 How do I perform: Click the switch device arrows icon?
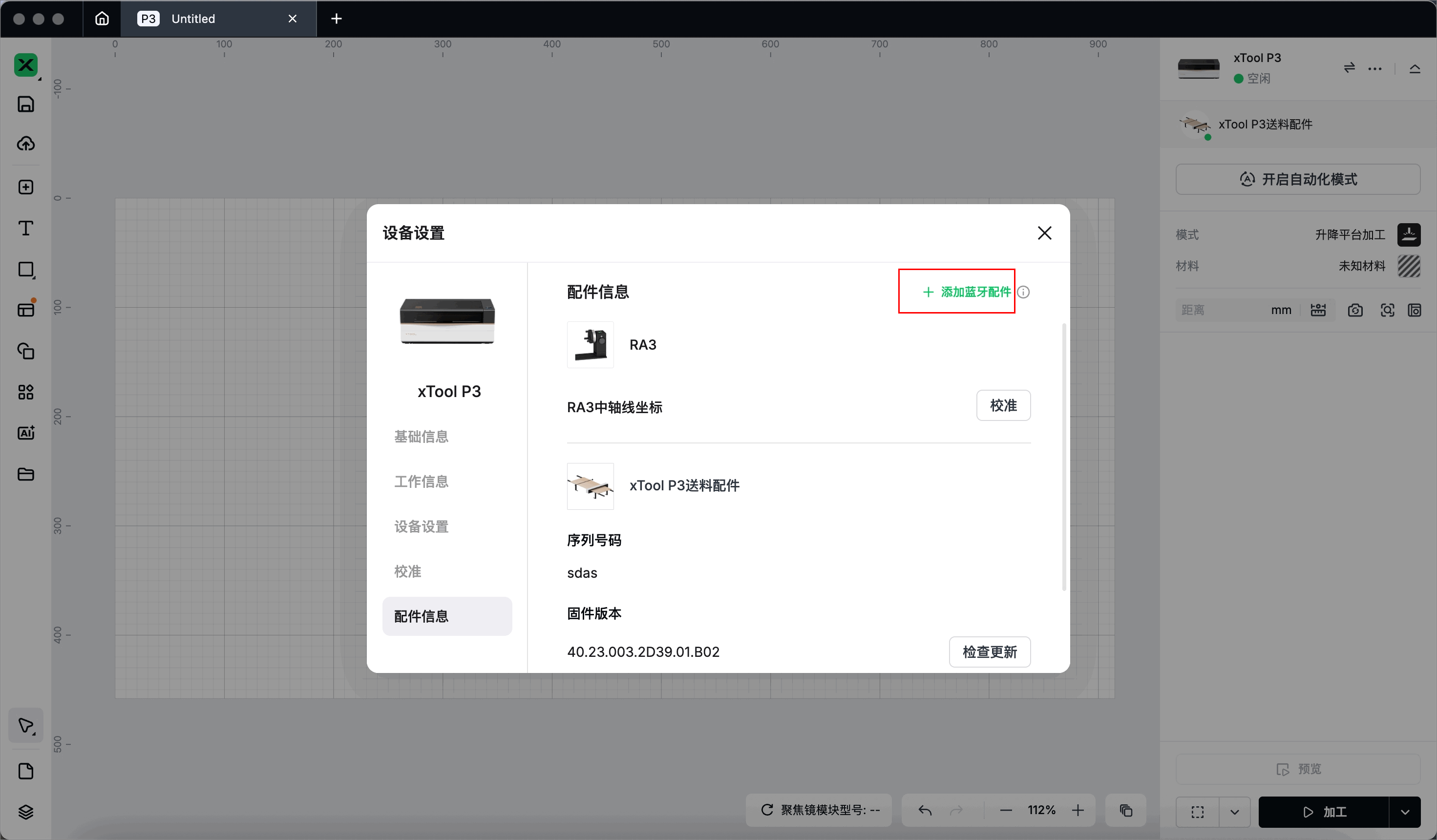[x=1349, y=68]
